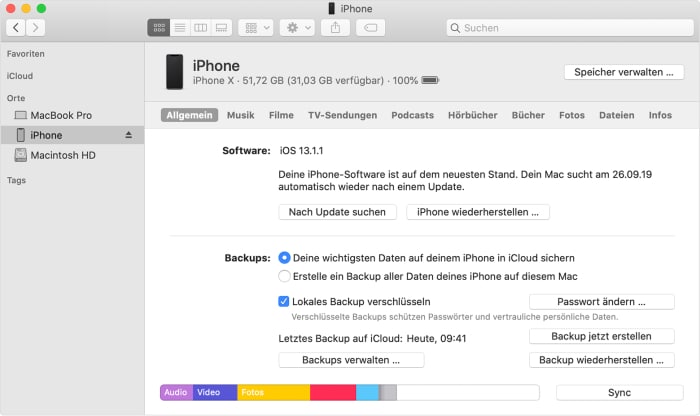The height and width of the screenshot is (416, 700).
Task: Click the iOS 13.1.1 version text
Action: pyautogui.click(x=301, y=150)
